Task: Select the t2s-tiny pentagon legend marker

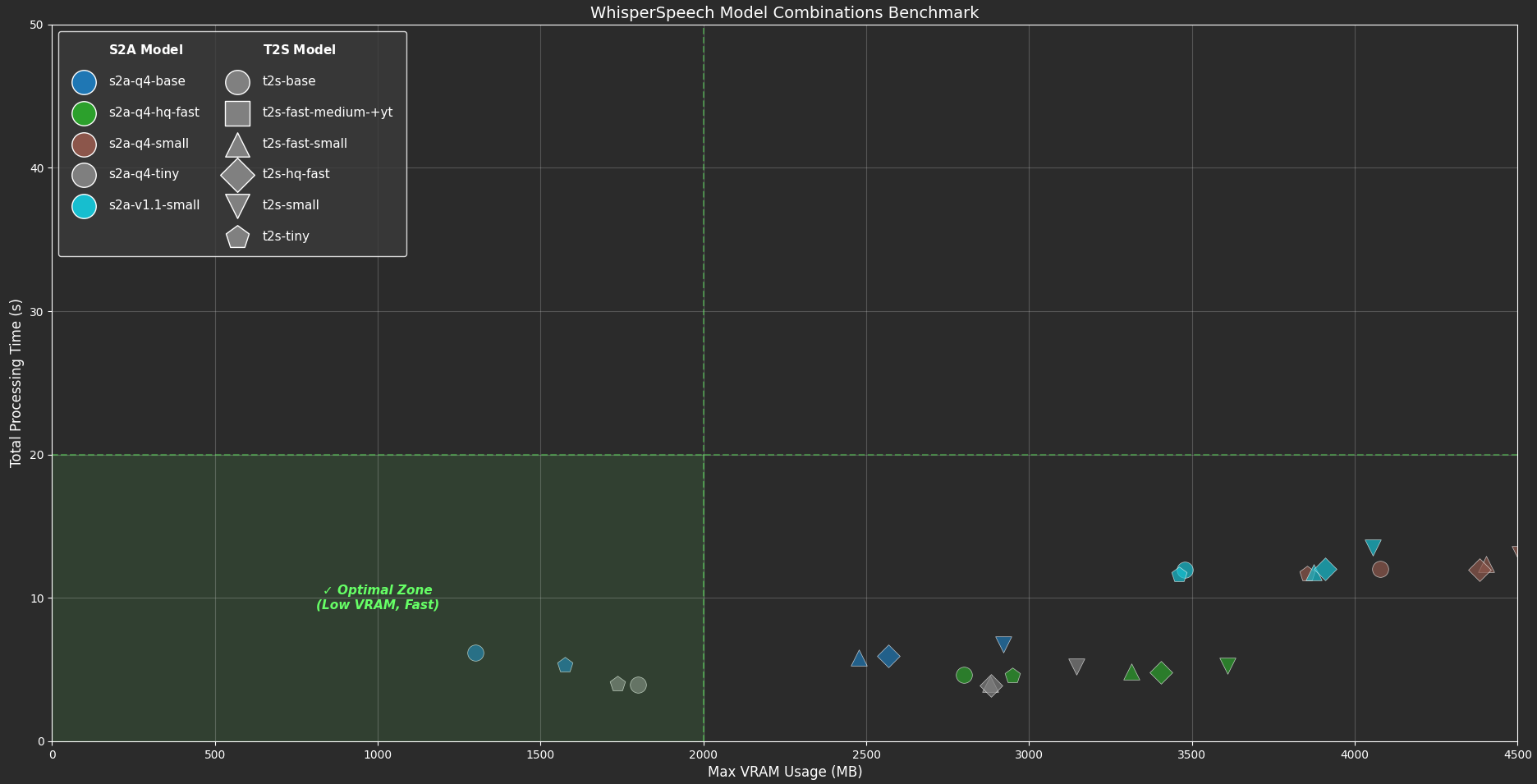Action: point(237,236)
